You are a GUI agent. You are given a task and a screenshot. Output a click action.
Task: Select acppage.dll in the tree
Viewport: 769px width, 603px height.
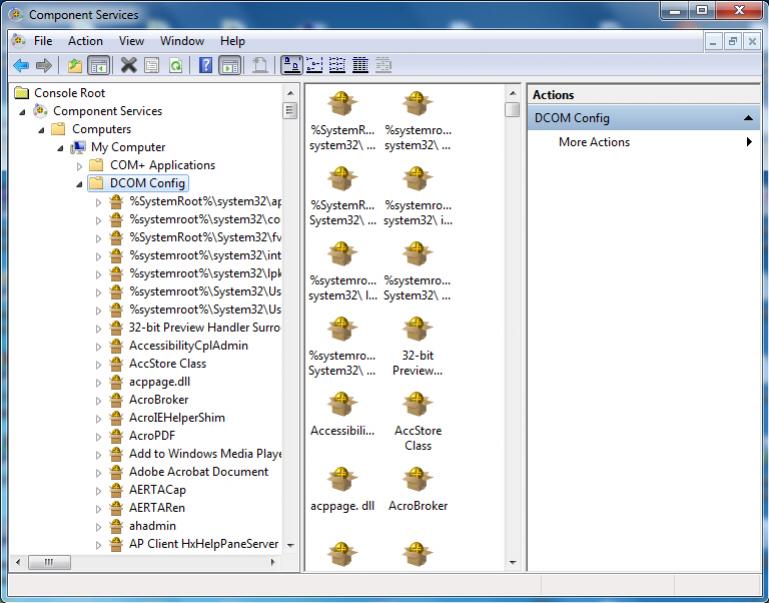(x=159, y=381)
